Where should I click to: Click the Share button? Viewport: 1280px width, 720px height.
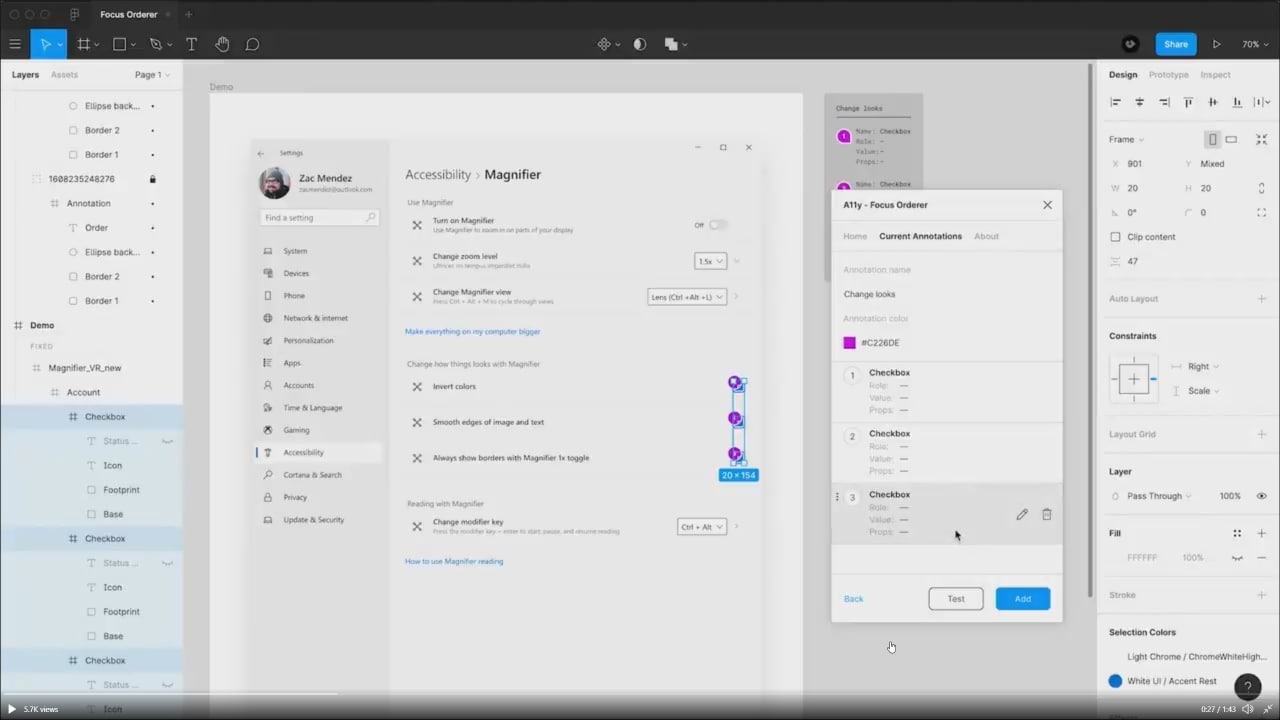(1176, 44)
